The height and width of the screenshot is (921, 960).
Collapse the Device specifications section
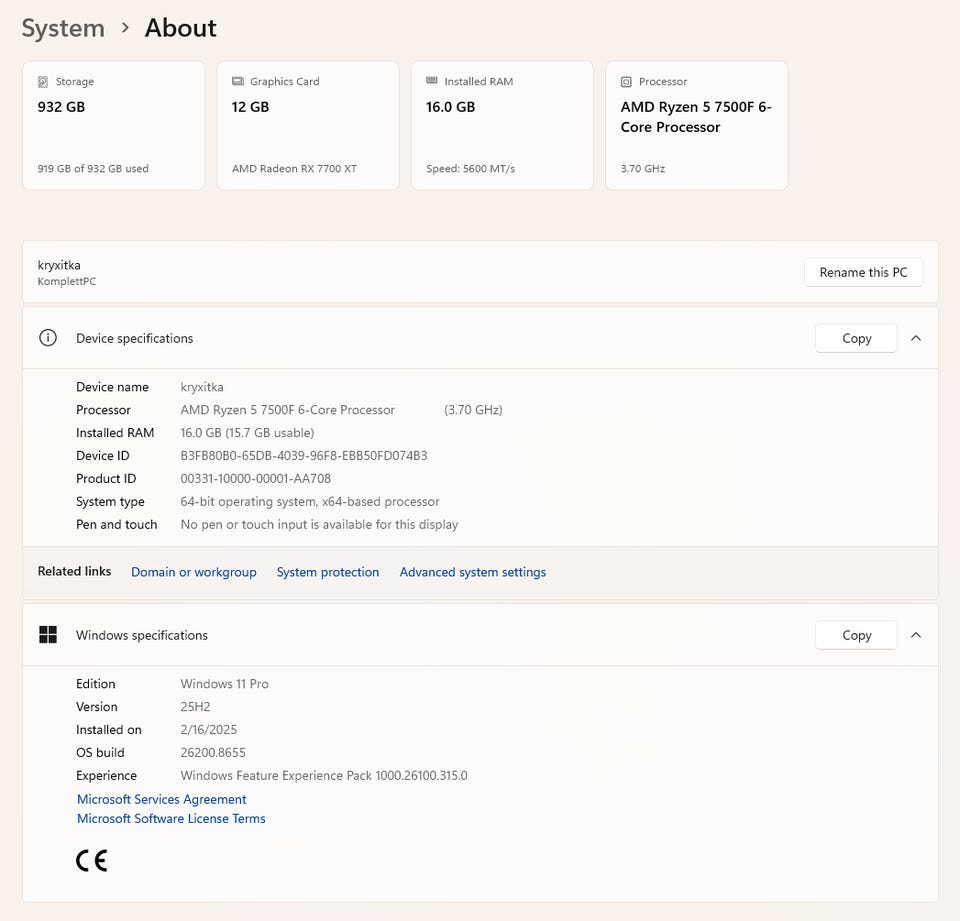pos(916,338)
